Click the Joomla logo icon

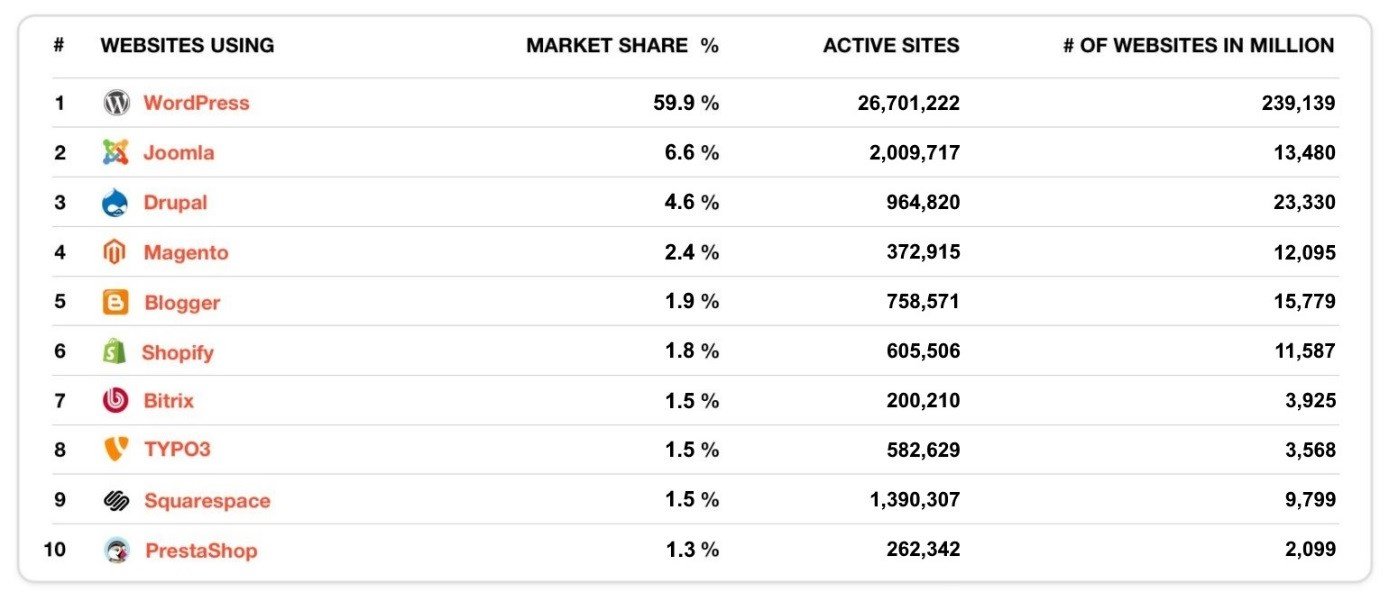pos(116,153)
